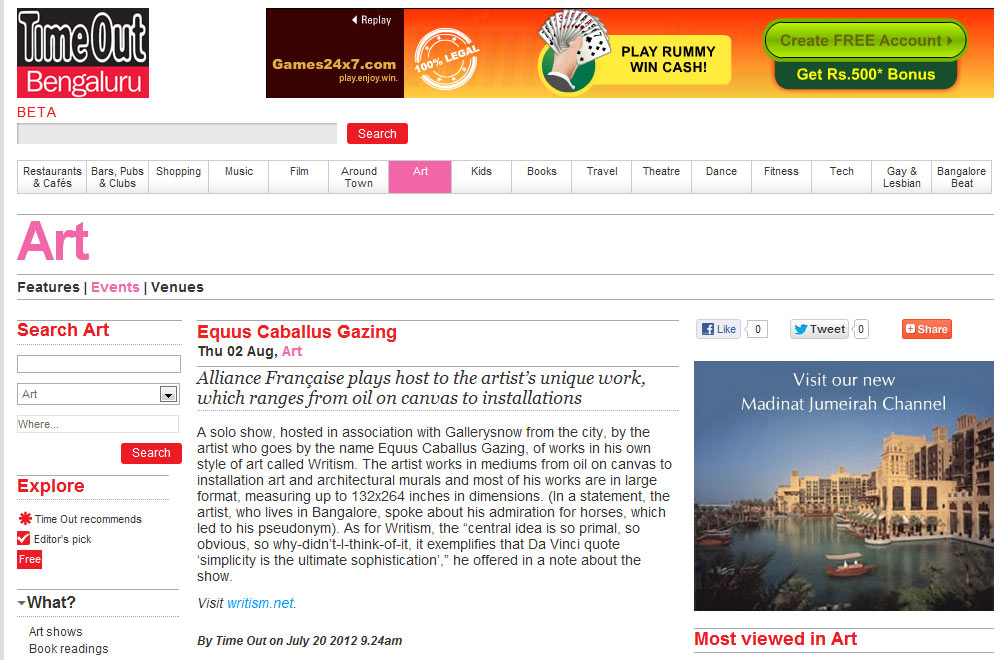The width and height of the screenshot is (1007, 660).
Task: Switch to the Theatre tab
Action: [x=661, y=172]
